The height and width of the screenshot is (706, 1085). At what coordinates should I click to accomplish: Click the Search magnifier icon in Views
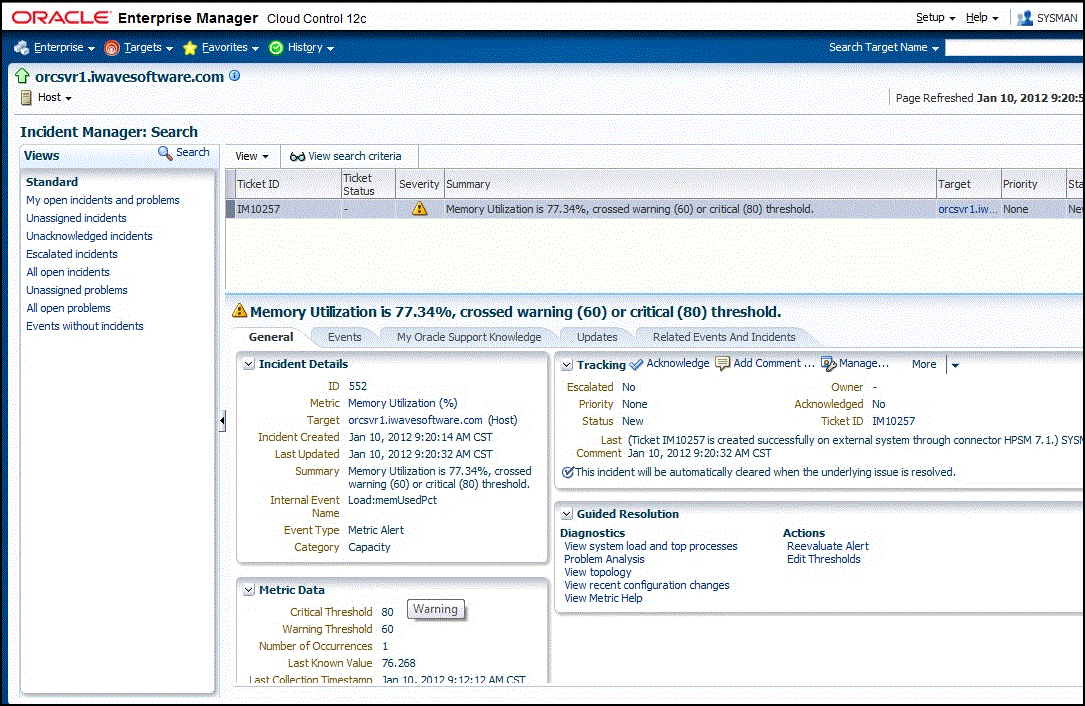(x=165, y=152)
